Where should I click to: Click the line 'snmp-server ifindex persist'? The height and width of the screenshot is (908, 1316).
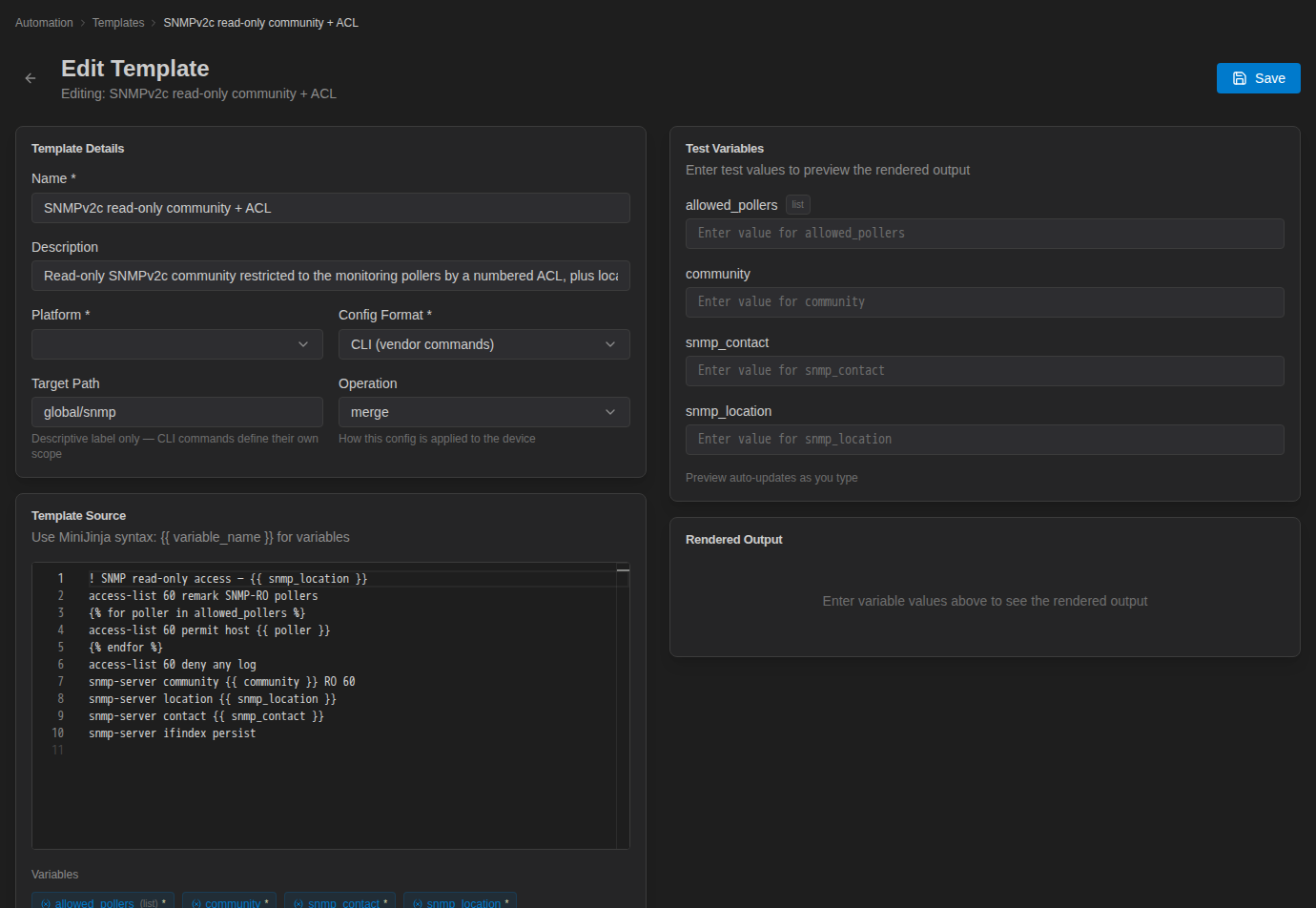[173, 733]
